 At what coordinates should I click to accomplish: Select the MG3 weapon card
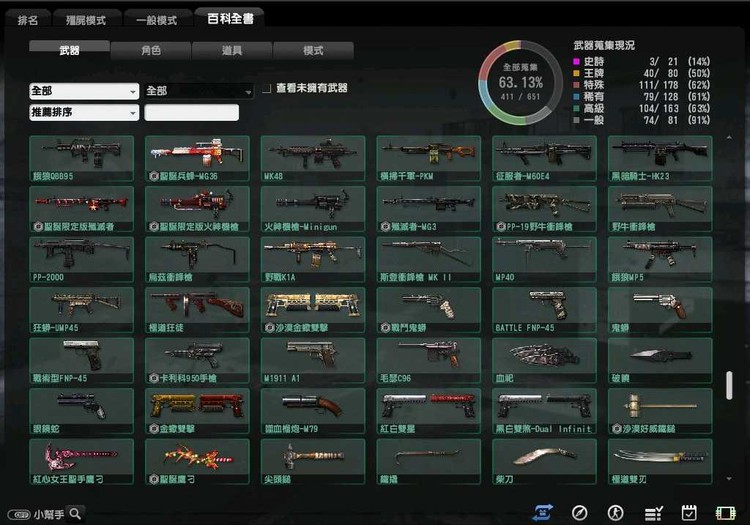pyautogui.click(x=429, y=209)
